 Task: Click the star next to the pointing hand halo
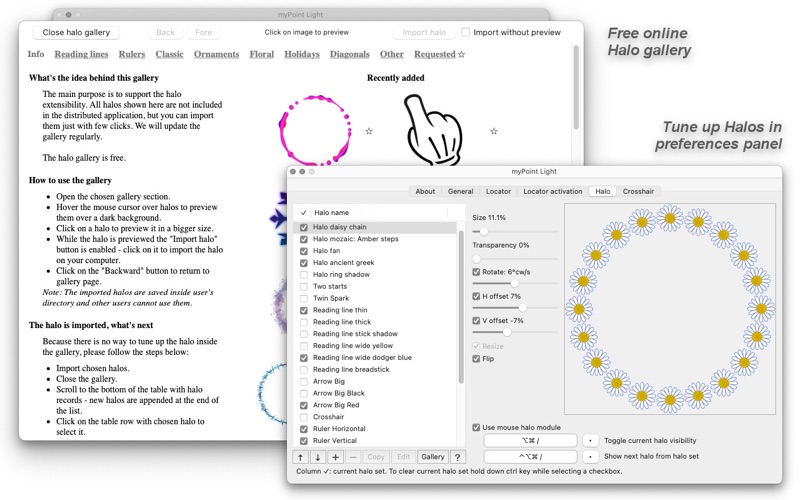[x=493, y=132]
